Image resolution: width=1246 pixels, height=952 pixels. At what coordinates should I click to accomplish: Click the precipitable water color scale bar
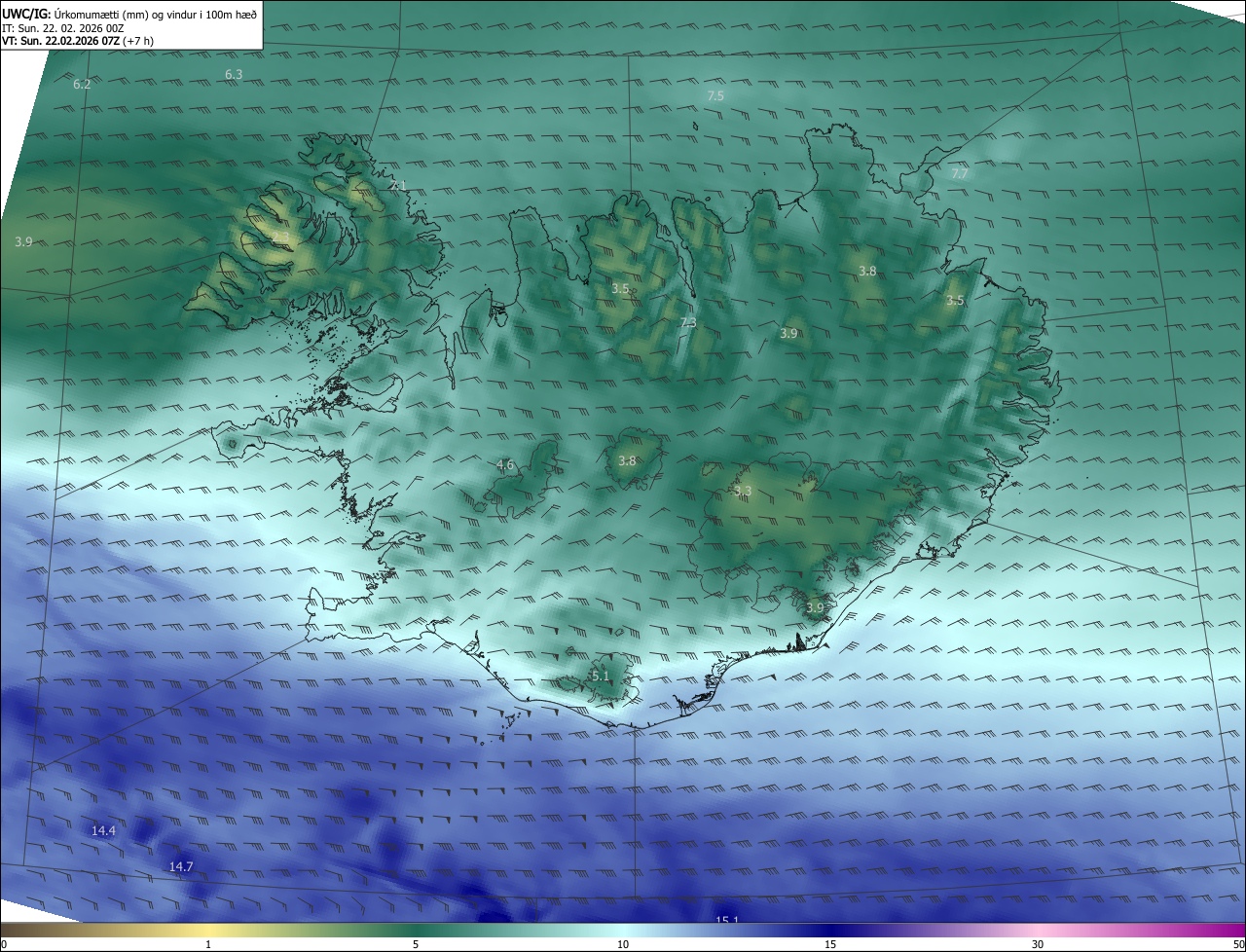coord(623,930)
